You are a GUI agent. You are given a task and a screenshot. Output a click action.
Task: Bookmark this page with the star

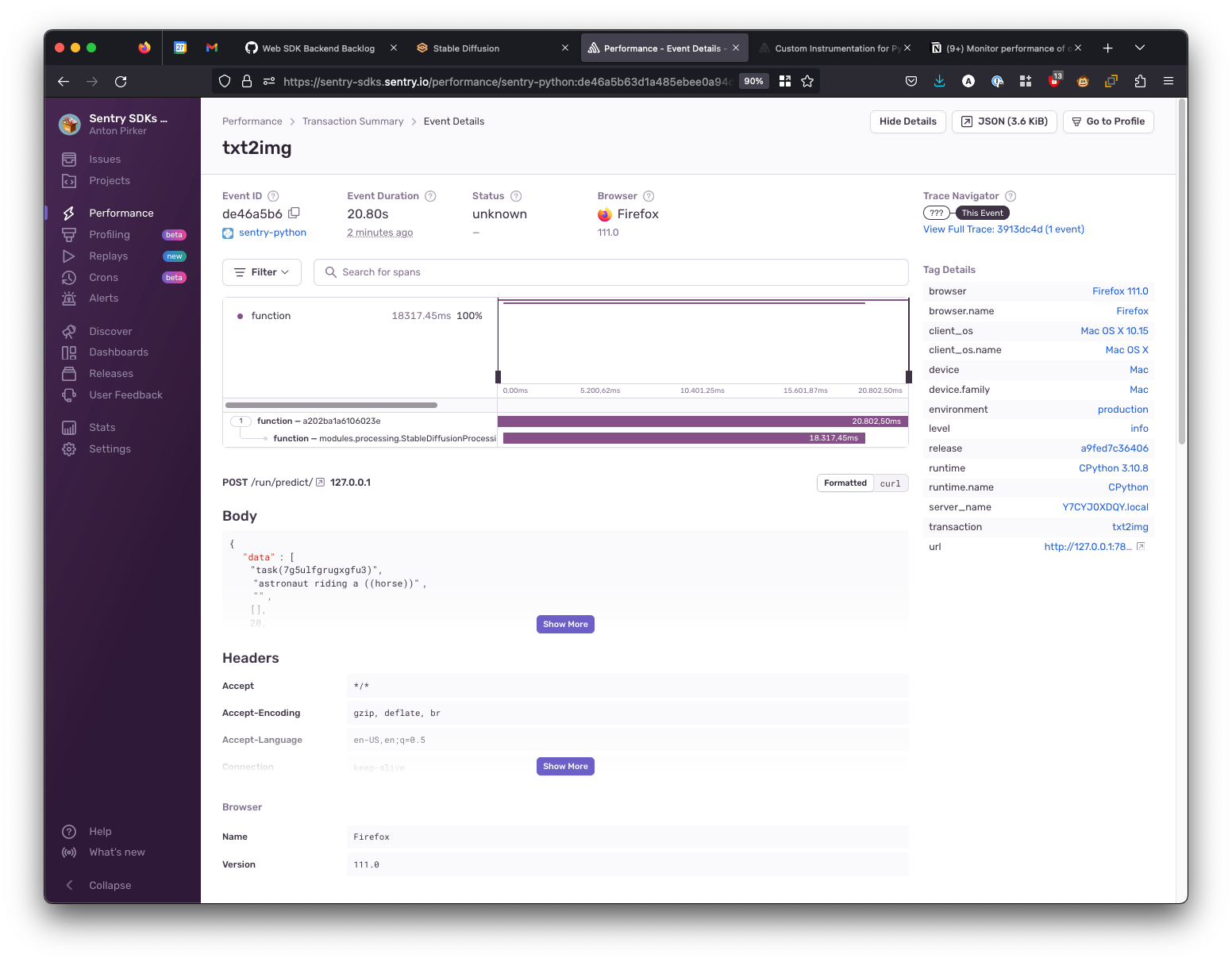point(807,81)
